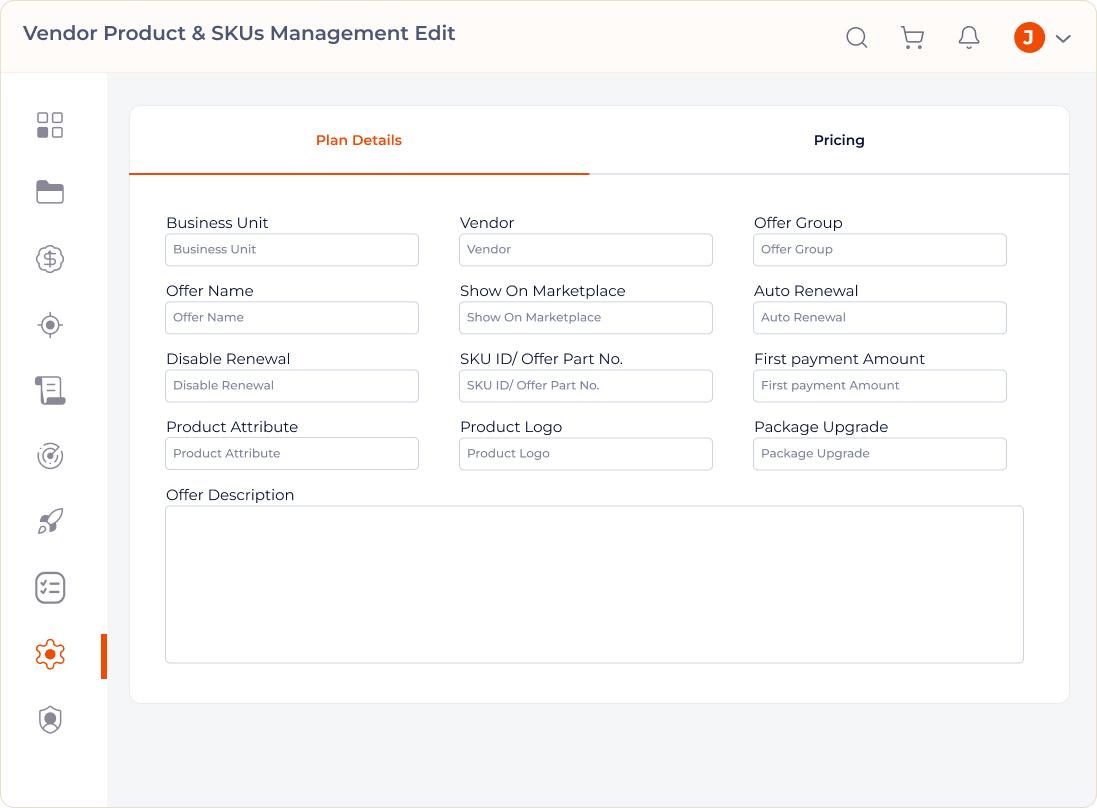The height and width of the screenshot is (808, 1097).
Task: Click the Offer Group input field
Action: (879, 250)
